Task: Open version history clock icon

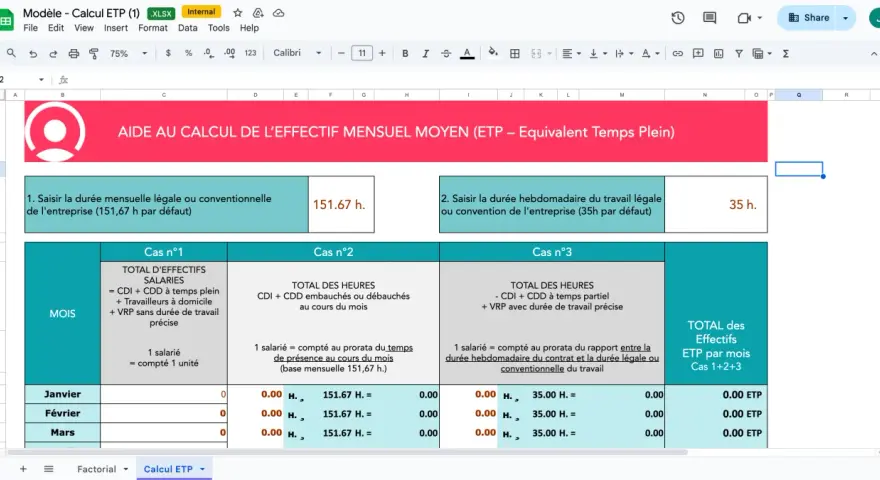Action: click(677, 17)
